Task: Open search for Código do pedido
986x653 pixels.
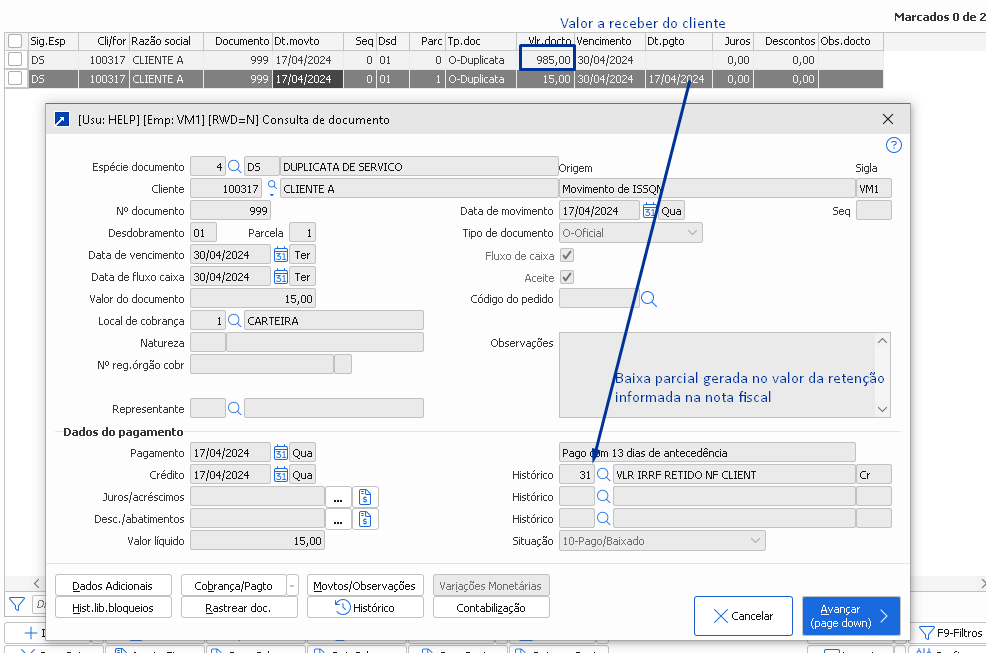Action: click(649, 299)
